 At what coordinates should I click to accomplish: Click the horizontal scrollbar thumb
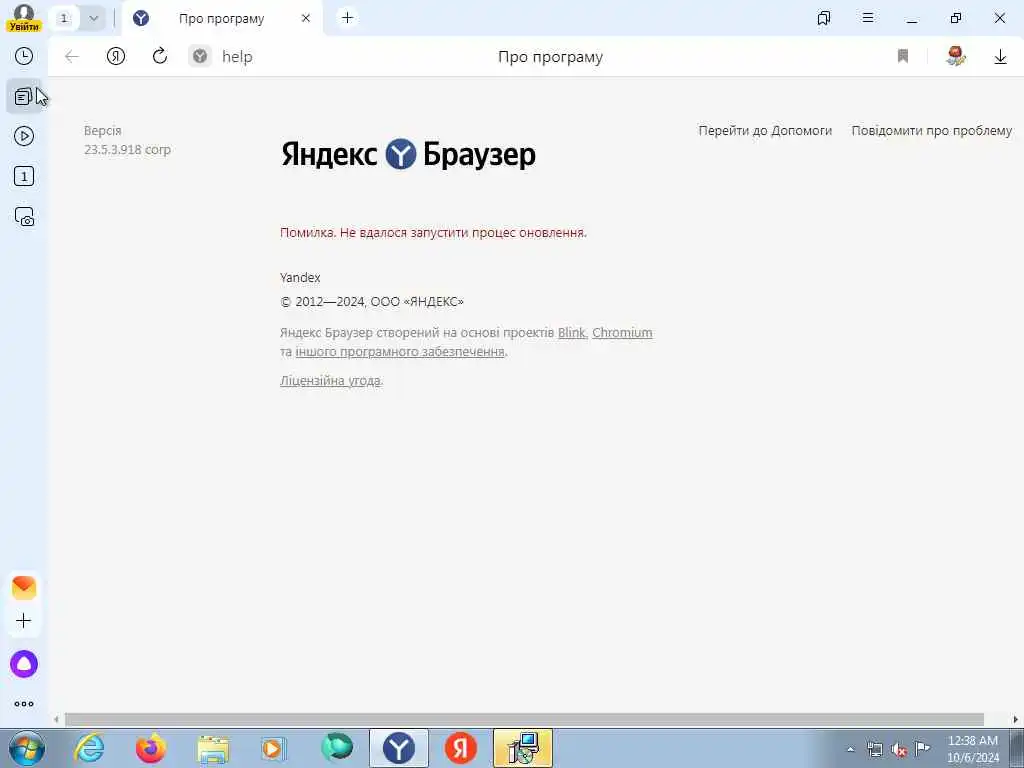pos(524,720)
